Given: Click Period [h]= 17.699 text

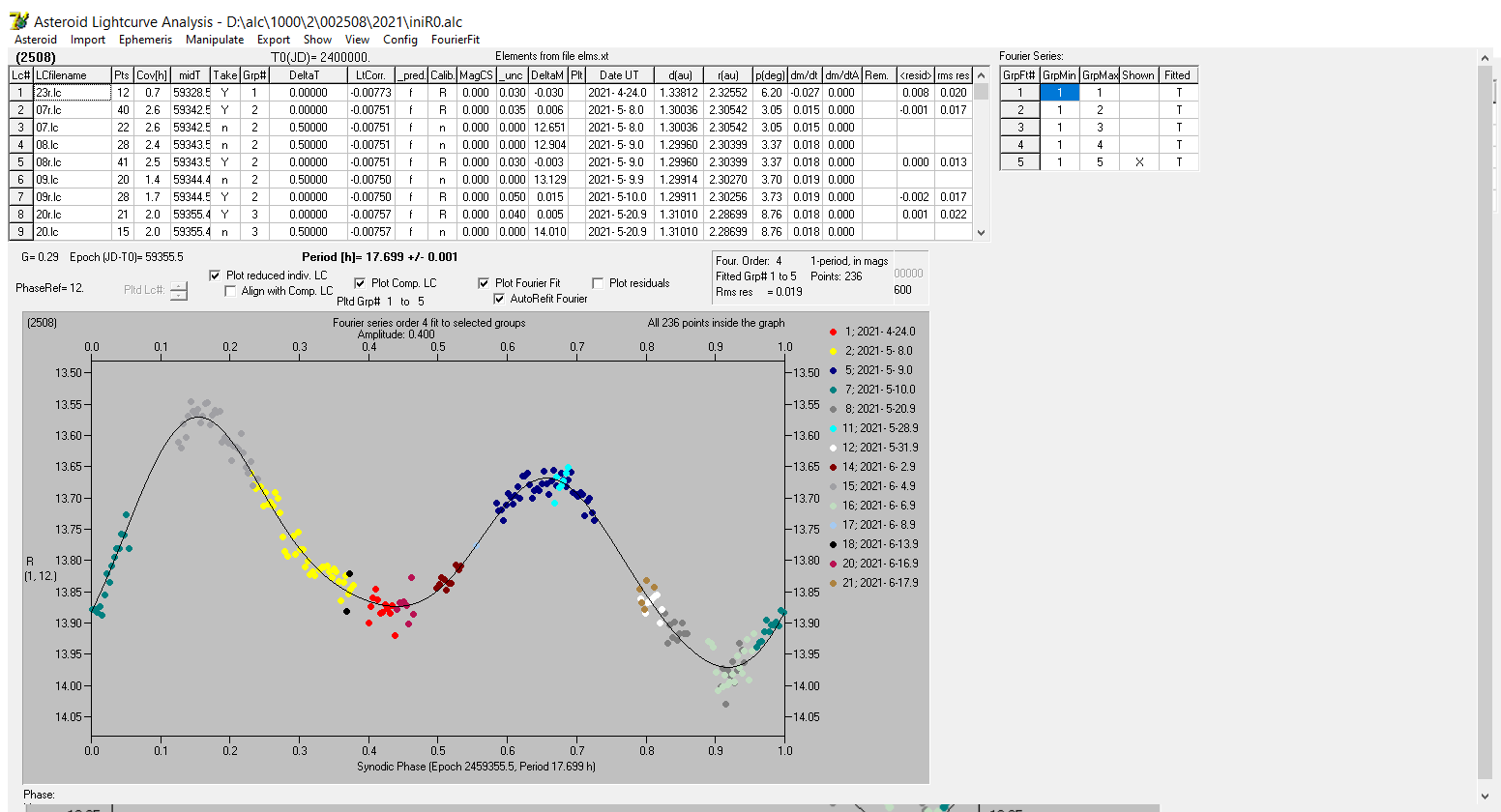Looking at the screenshot, I should [x=380, y=257].
